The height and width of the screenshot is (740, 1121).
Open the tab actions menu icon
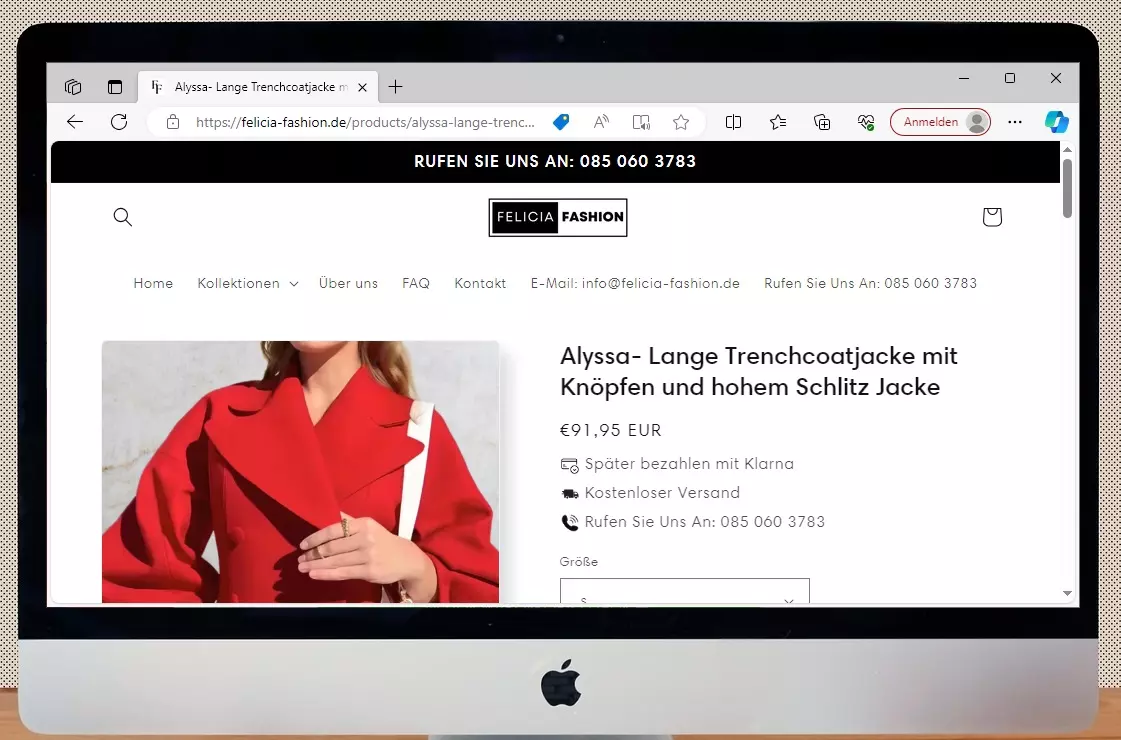coord(114,87)
